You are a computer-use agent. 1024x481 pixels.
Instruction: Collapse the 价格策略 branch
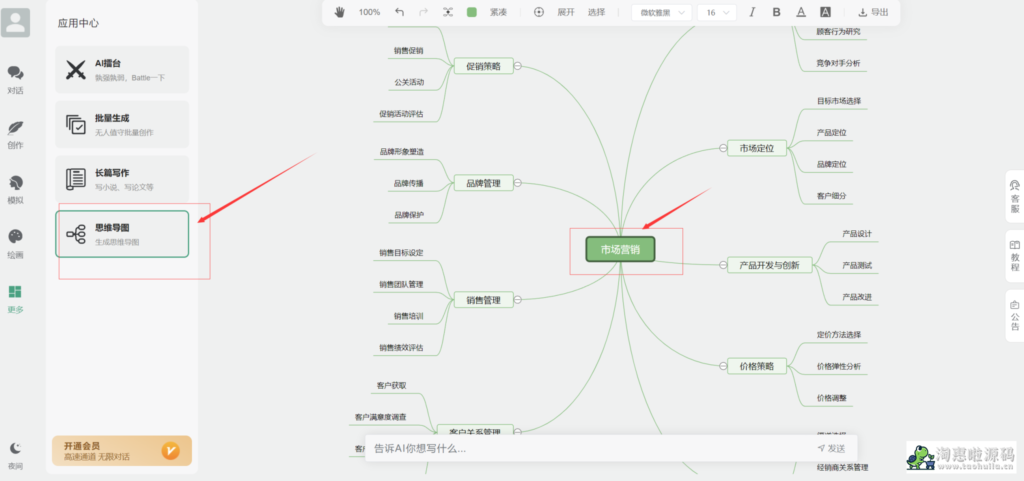tap(723, 366)
